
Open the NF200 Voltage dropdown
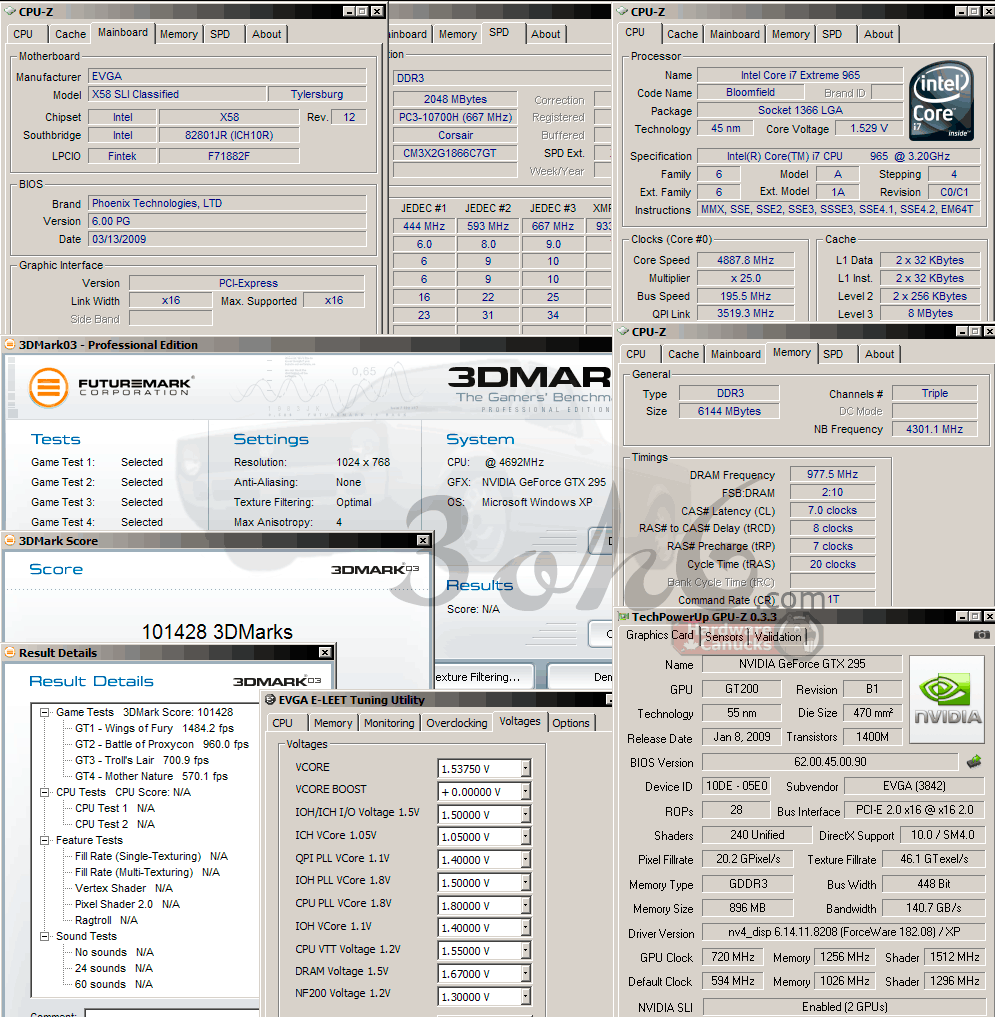[525, 996]
